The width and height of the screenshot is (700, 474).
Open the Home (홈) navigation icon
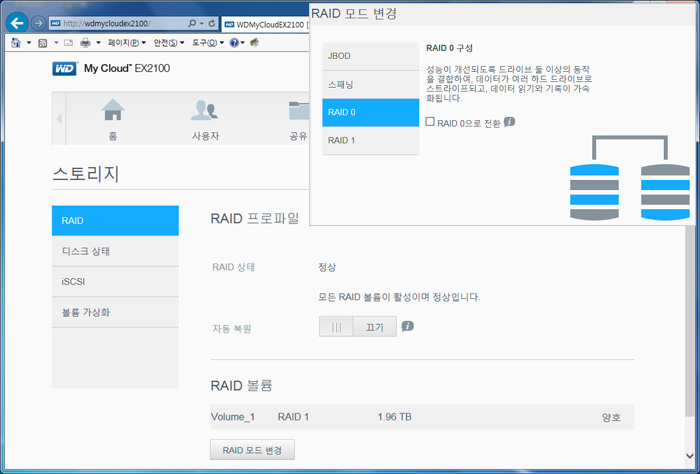tap(113, 119)
